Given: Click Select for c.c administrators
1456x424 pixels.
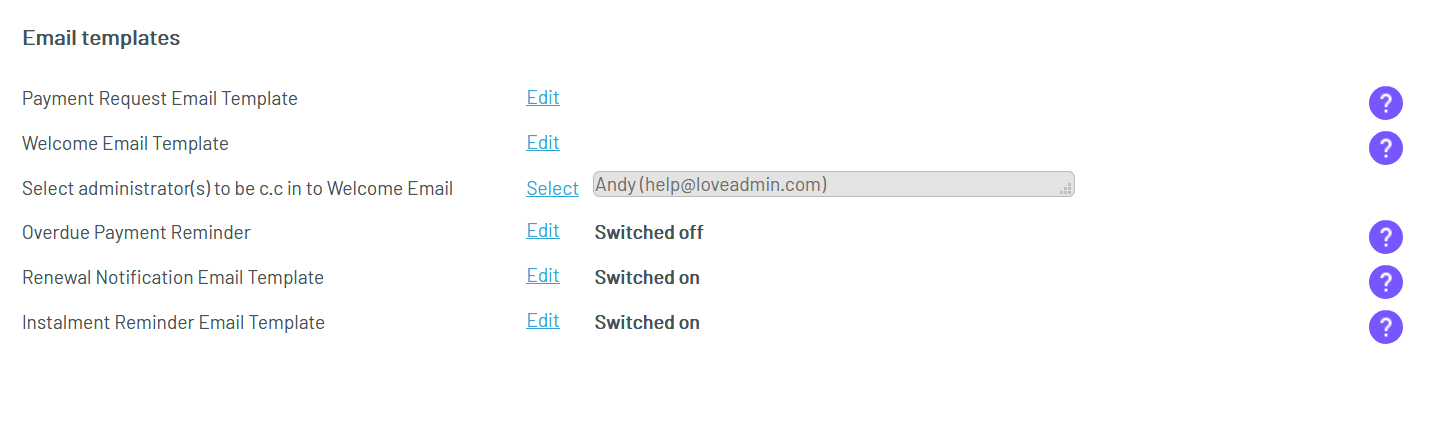Looking at the screenshot, I should [x=552, y=189].
